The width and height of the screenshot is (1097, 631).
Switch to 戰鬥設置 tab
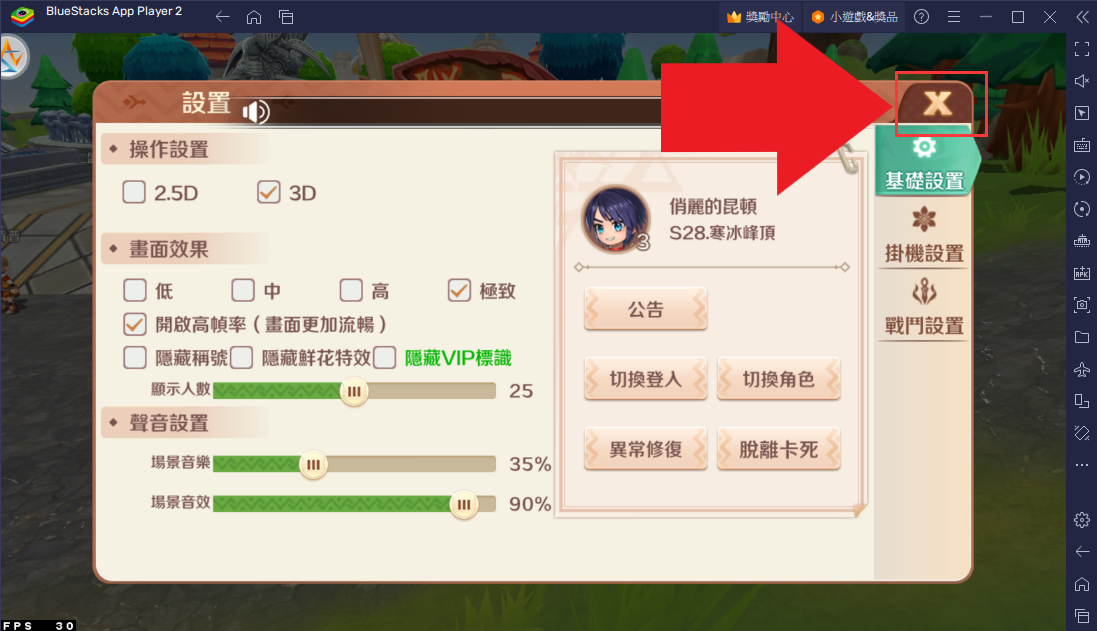[924, 308]
